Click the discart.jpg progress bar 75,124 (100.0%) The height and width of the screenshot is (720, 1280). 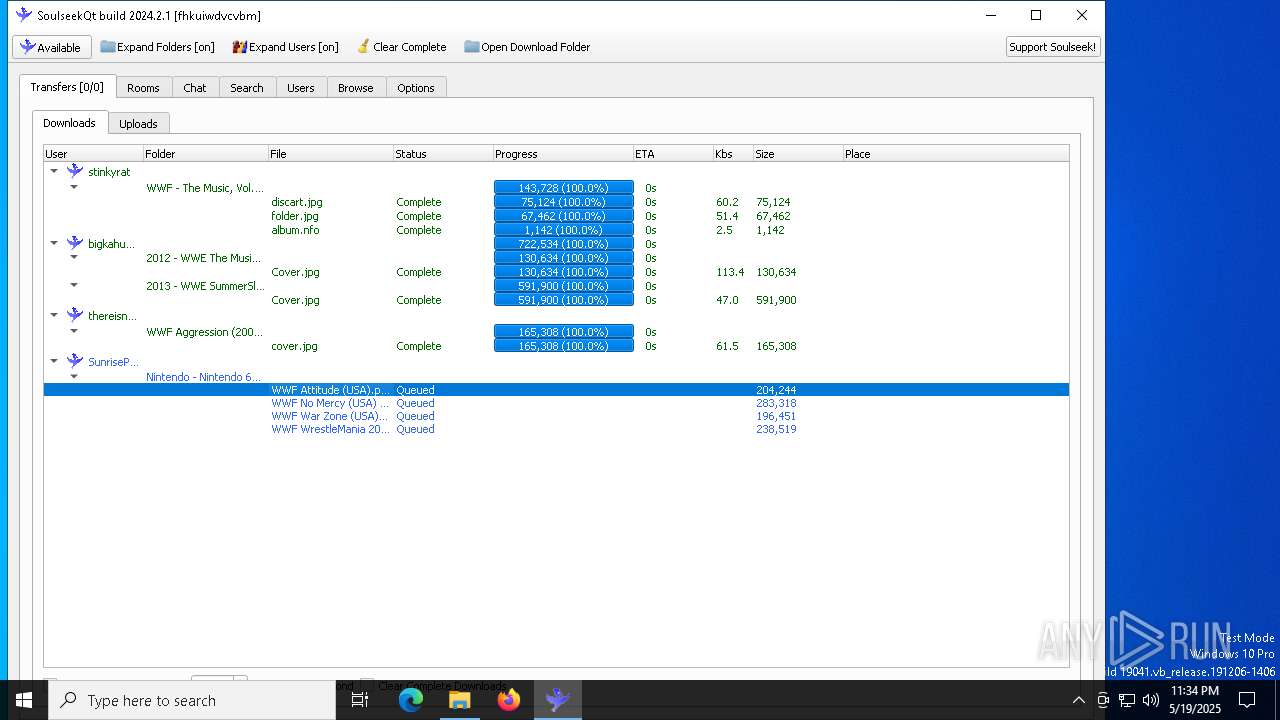tap(564, 202)
